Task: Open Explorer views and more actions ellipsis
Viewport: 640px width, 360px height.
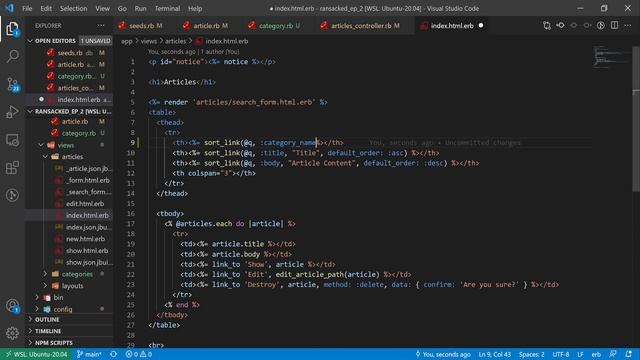Action: tap(101, 25)
